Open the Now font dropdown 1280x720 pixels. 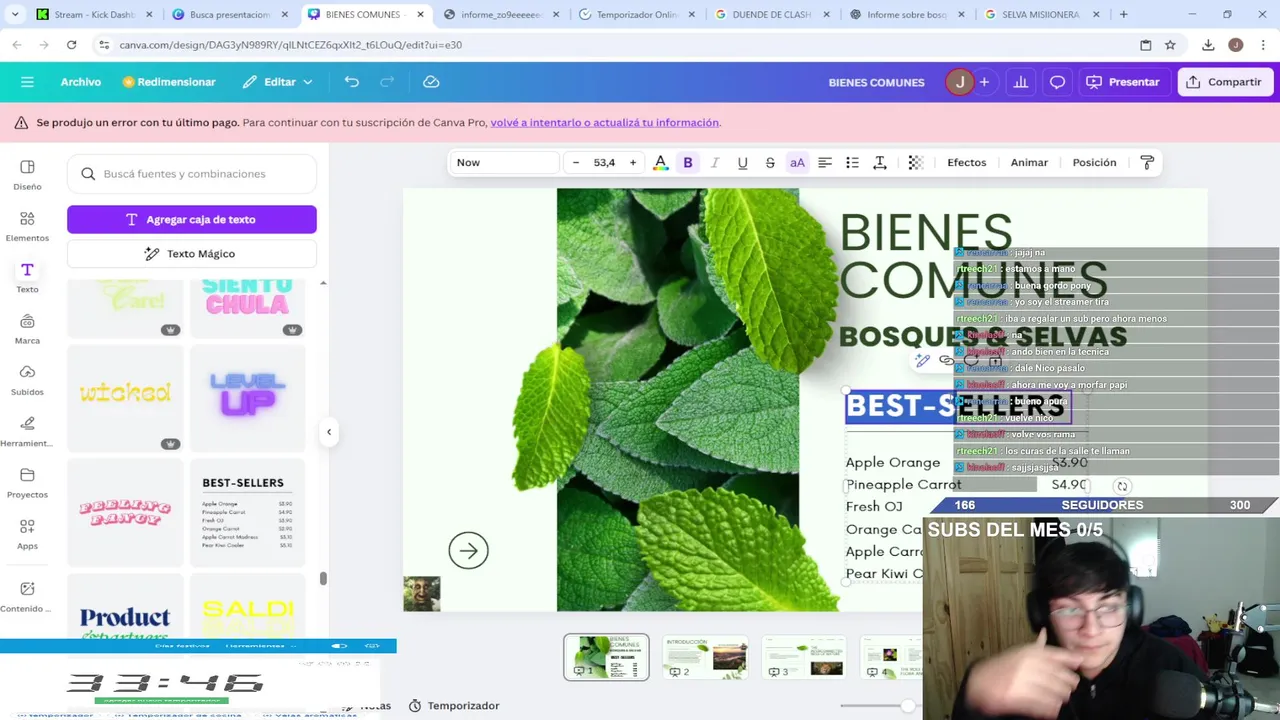(x=504, y=163)
